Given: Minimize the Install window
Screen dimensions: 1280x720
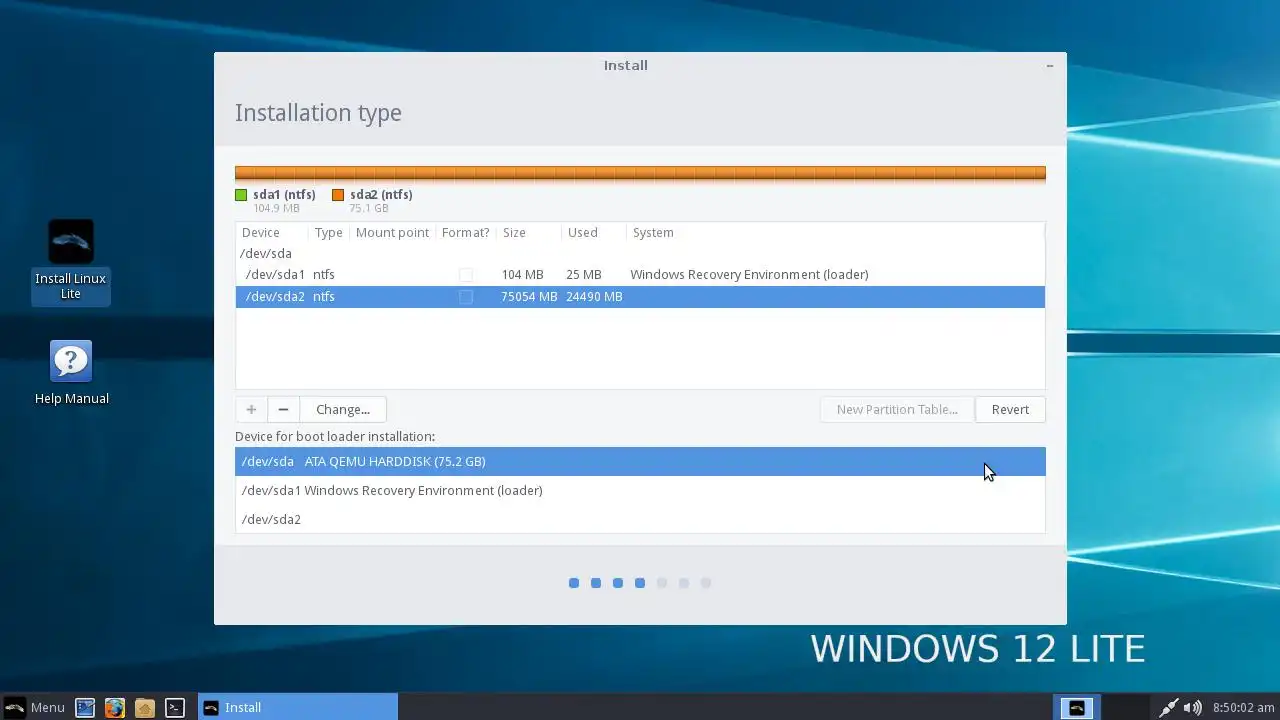Looking at the screenshot, I should 1049,65.
